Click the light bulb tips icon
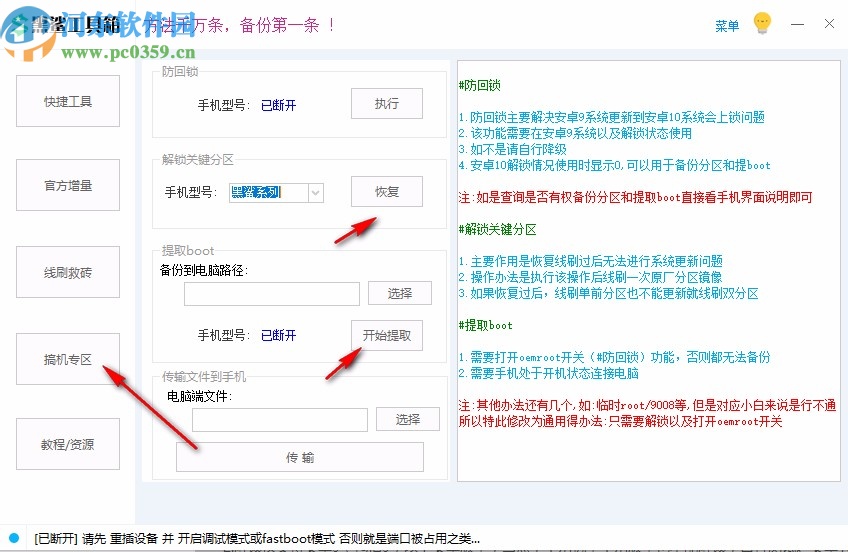The width and height of the screenshot is (848, 552). pos(762,23)
